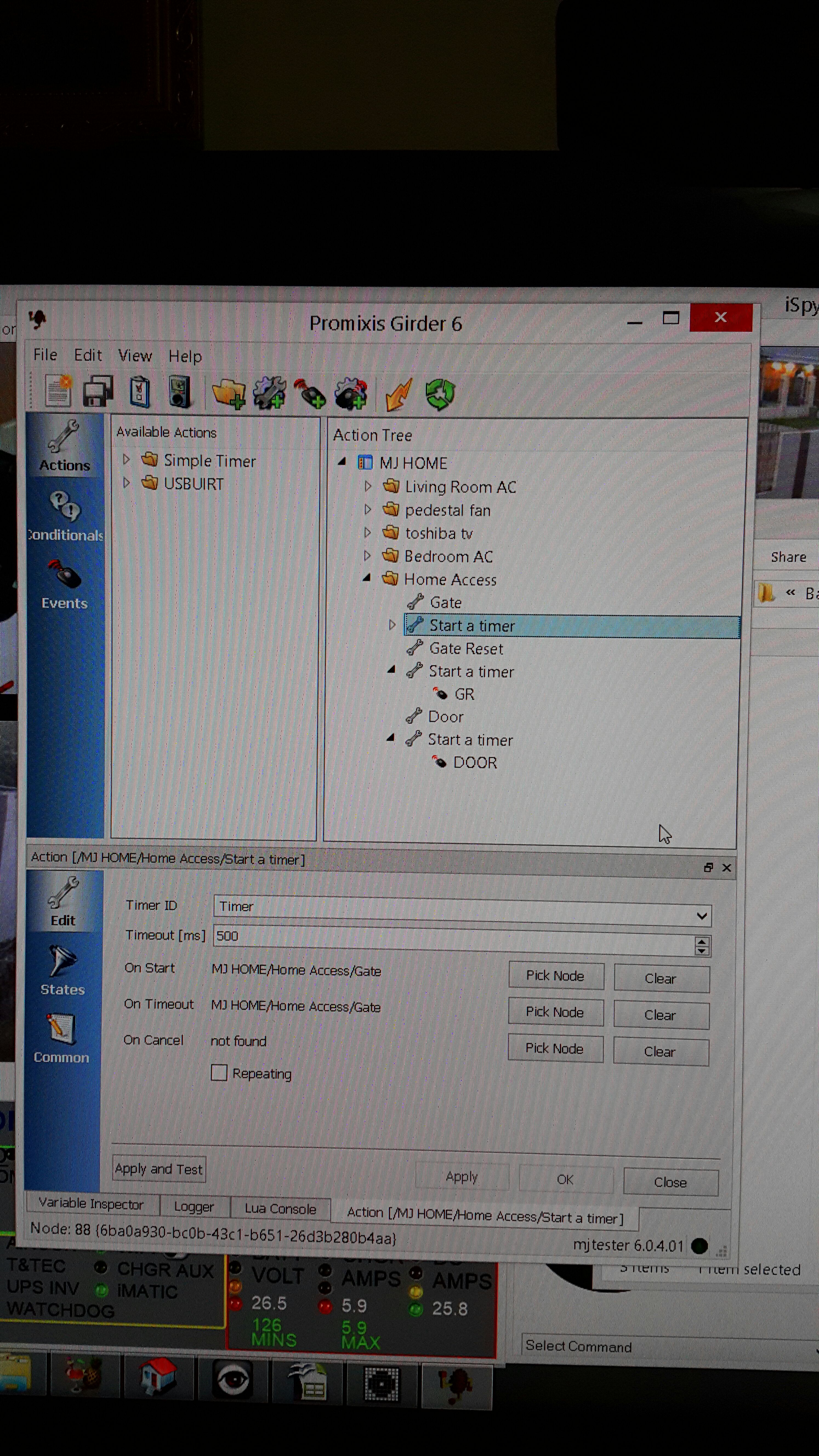Click the new file toolbar icon

click(x=59, y=391)
